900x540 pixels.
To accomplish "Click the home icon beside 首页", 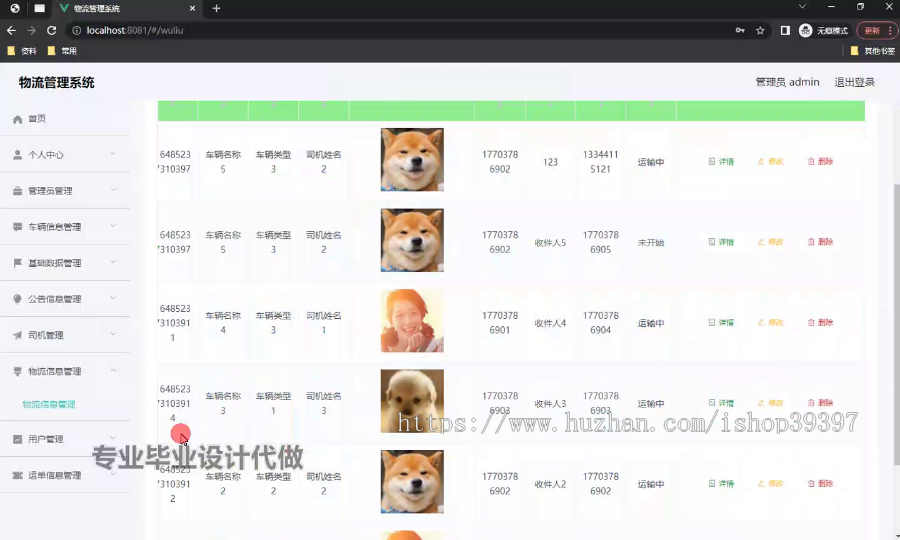I will coord(17,119).
